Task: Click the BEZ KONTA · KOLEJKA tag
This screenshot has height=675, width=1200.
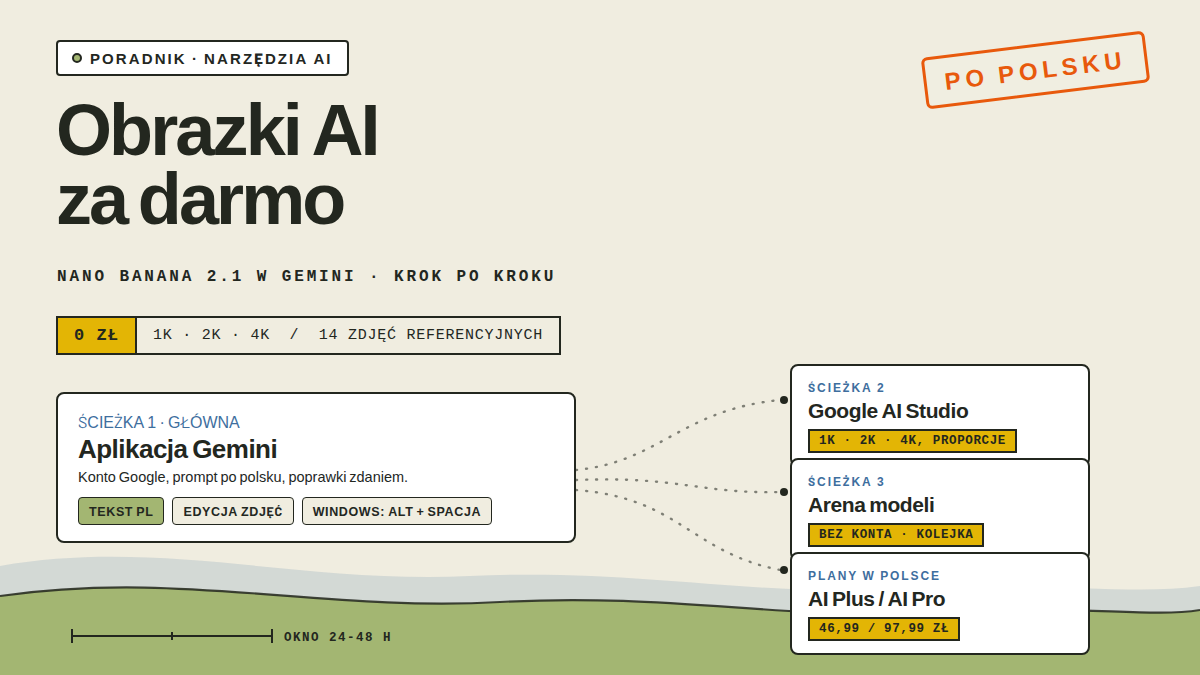Action: coord(896,535)
